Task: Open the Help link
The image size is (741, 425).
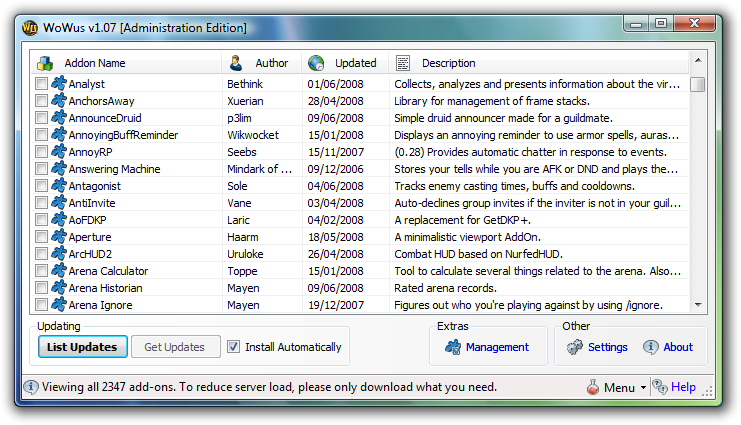Action: point(683,387)
